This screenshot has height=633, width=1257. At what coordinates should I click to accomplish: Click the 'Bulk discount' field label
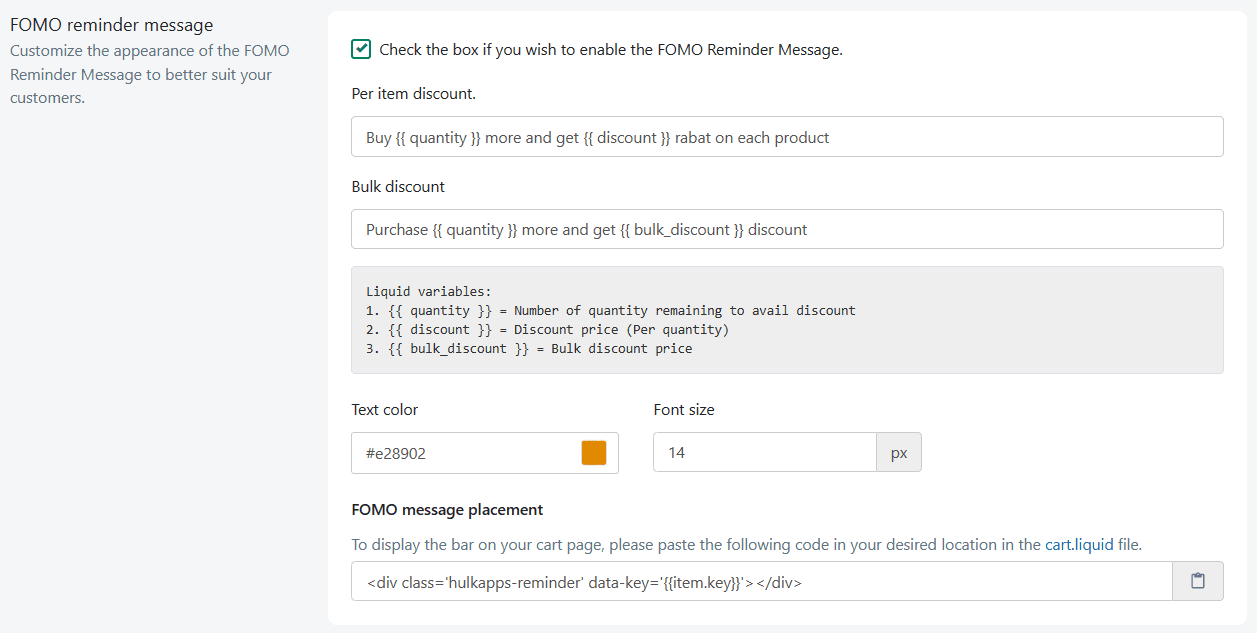pos(398,186)
